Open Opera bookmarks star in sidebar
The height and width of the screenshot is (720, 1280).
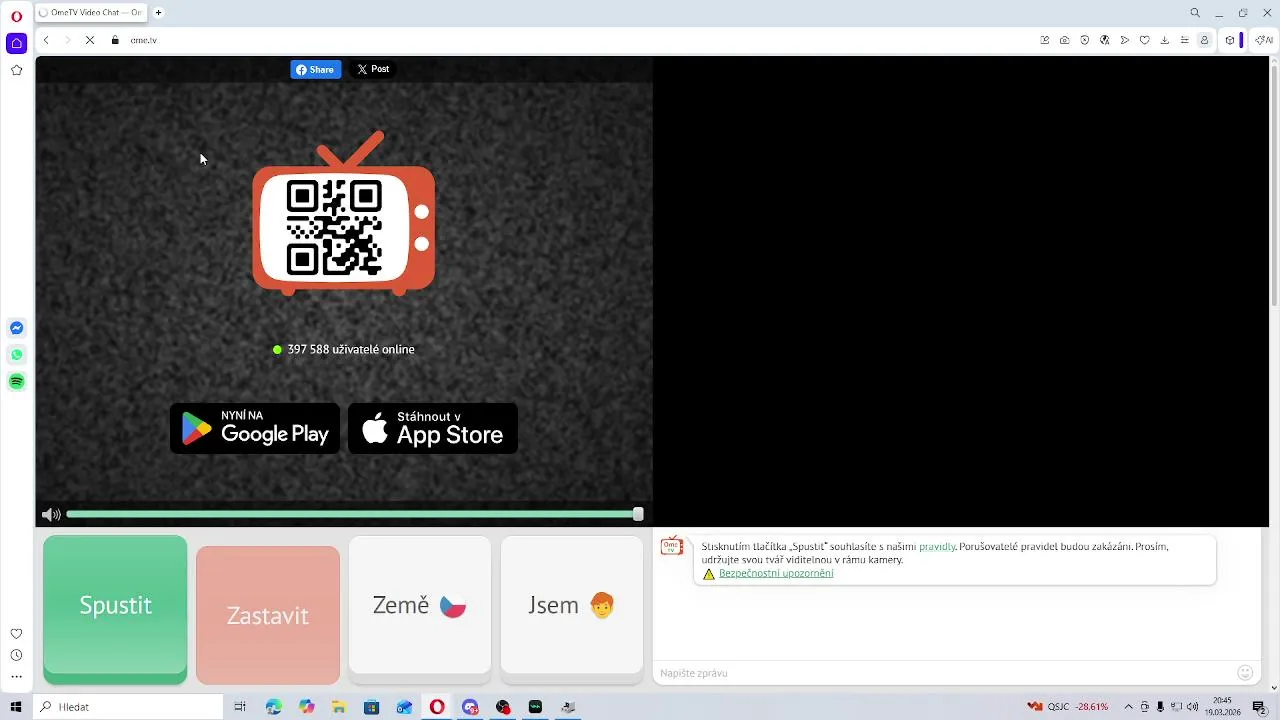16,70
